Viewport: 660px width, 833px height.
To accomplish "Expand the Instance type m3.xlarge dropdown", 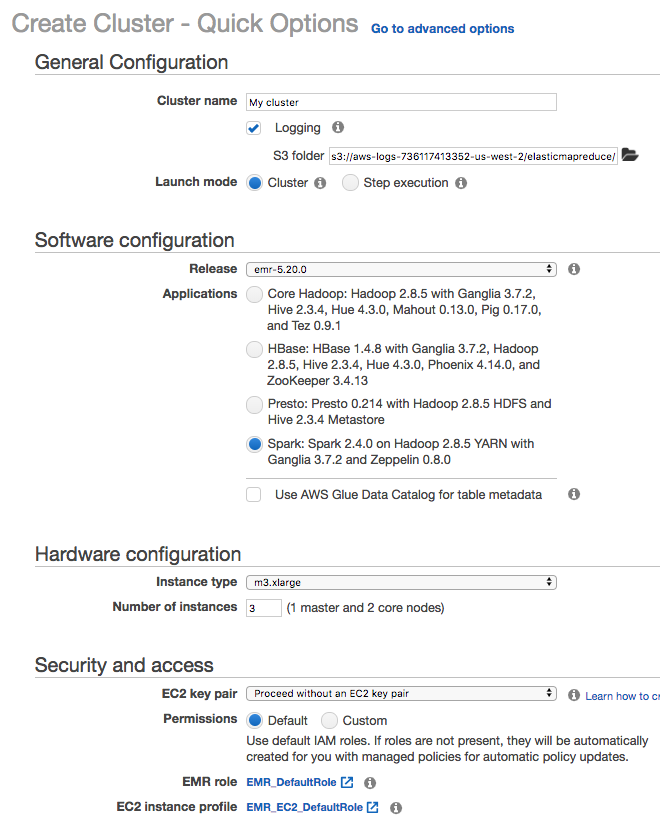I will click(400, 582).
